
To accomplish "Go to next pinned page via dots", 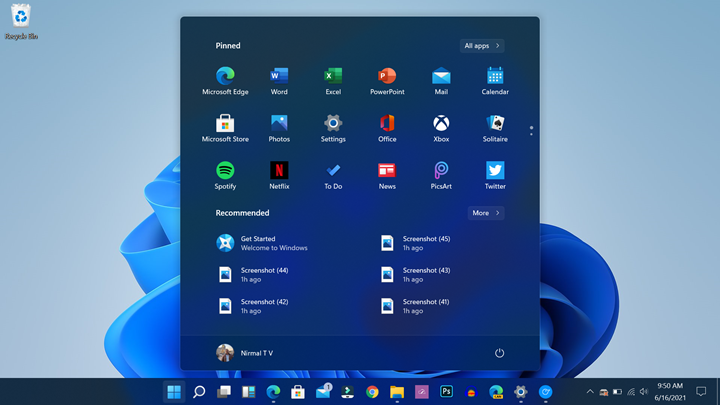I will pos(531,134).
